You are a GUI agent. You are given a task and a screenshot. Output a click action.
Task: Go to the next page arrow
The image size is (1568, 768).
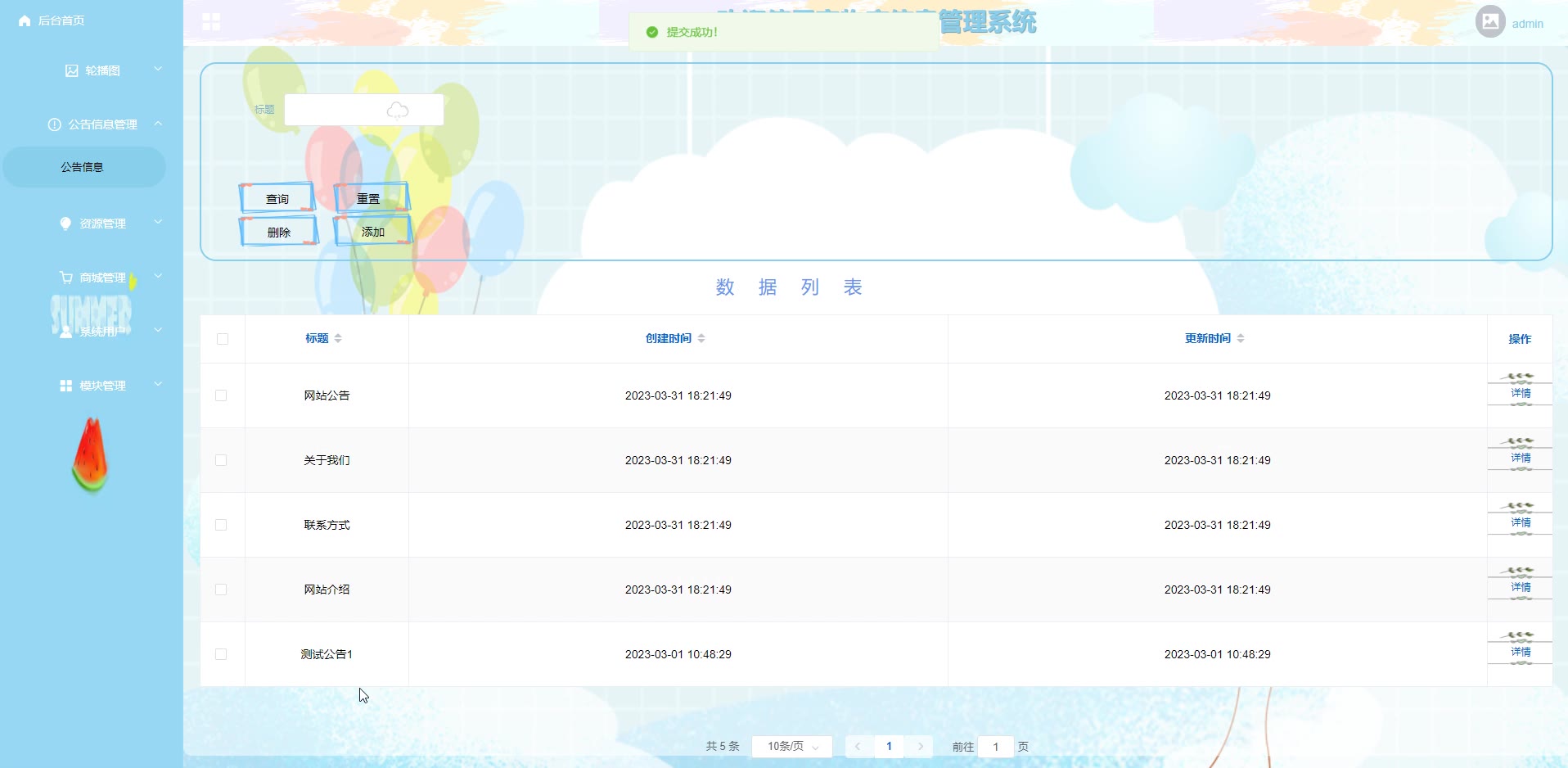(921, 747)
